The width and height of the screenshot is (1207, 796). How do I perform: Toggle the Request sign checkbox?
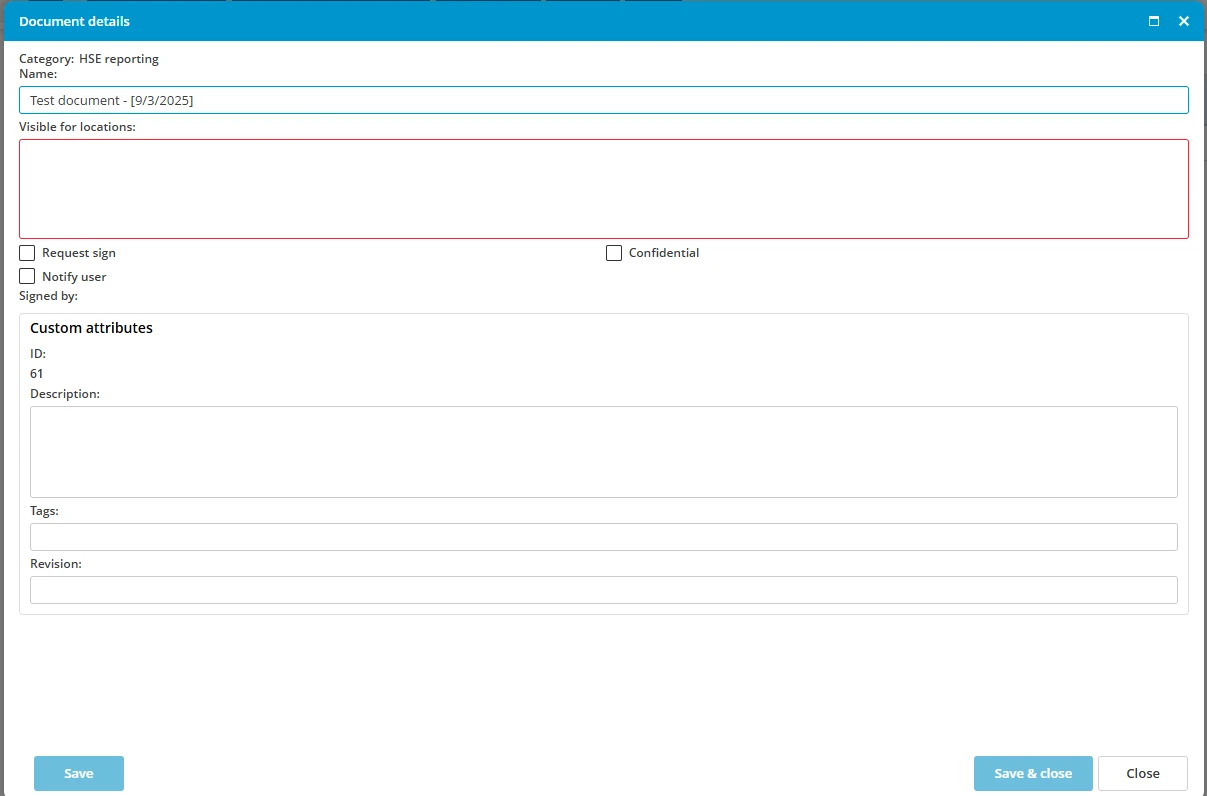pyautogui.click(x=27, y=253)
